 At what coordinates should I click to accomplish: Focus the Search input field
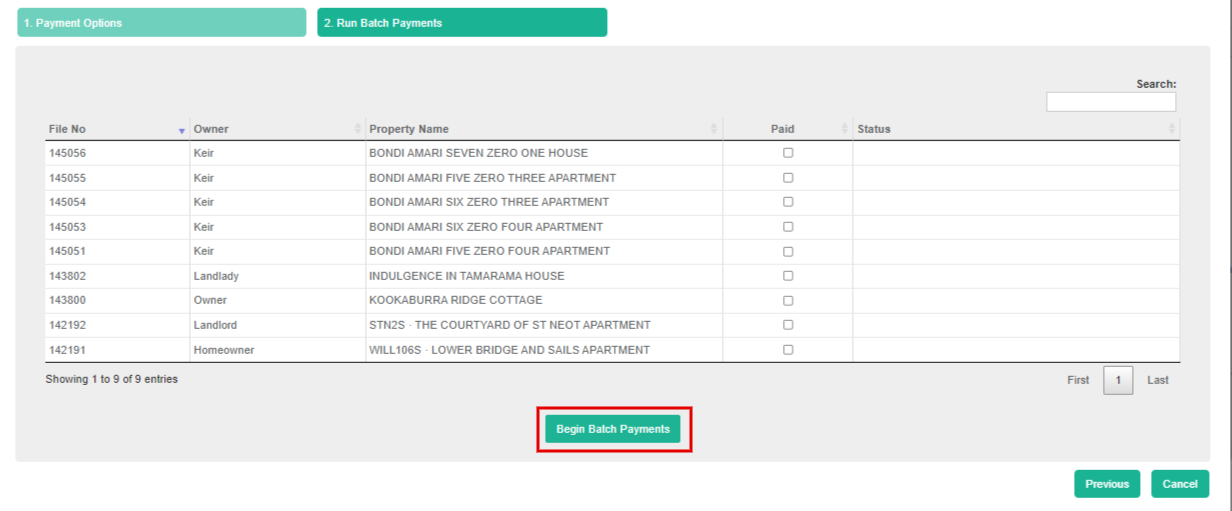1111,102
